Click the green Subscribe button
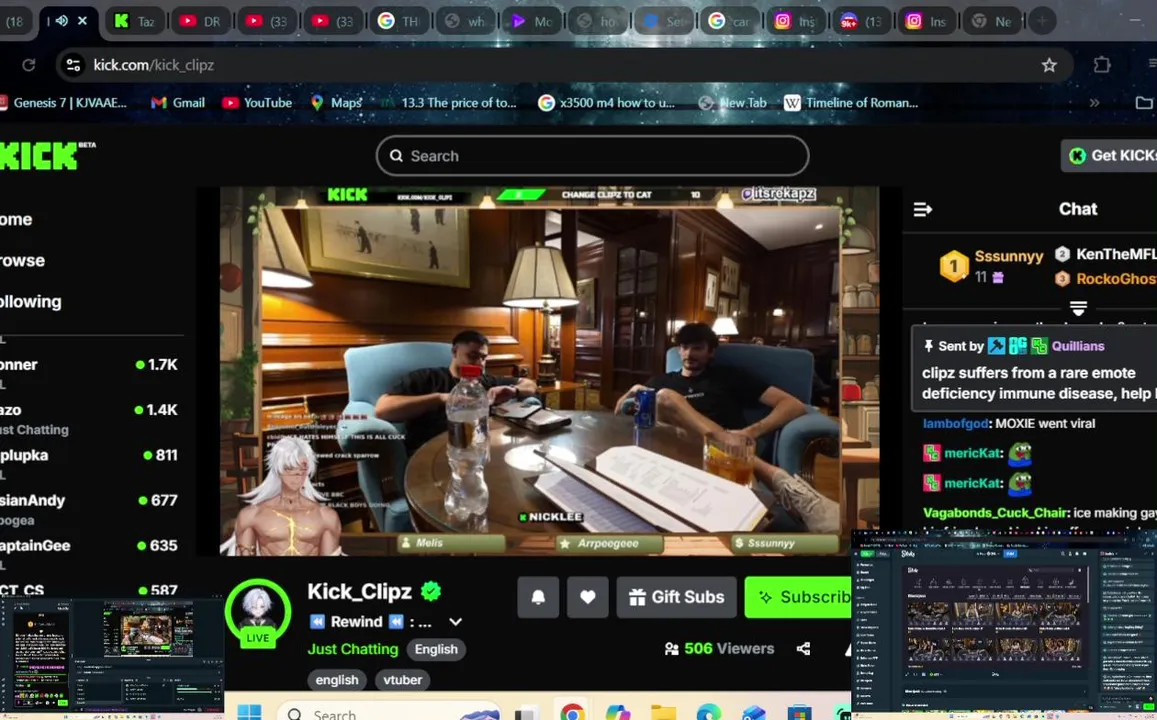The image size is (1157, 720). pos(799,597)
